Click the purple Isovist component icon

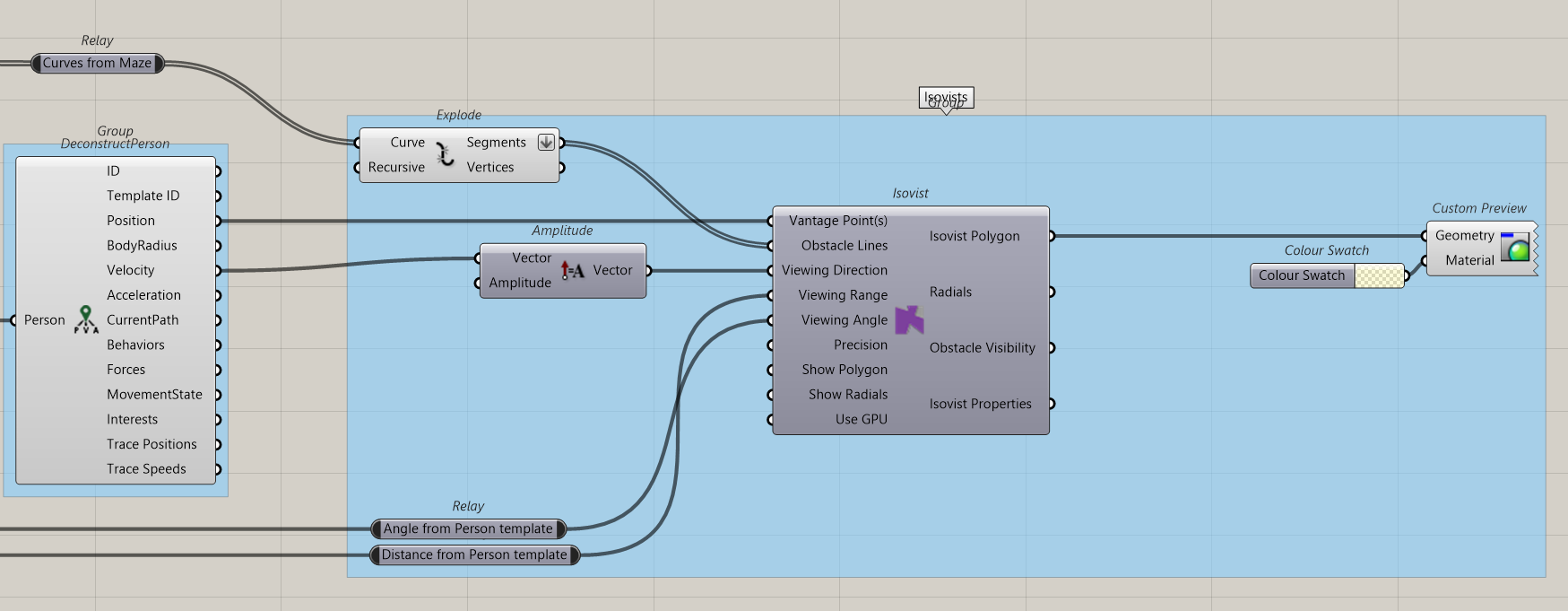coord(909,319)
